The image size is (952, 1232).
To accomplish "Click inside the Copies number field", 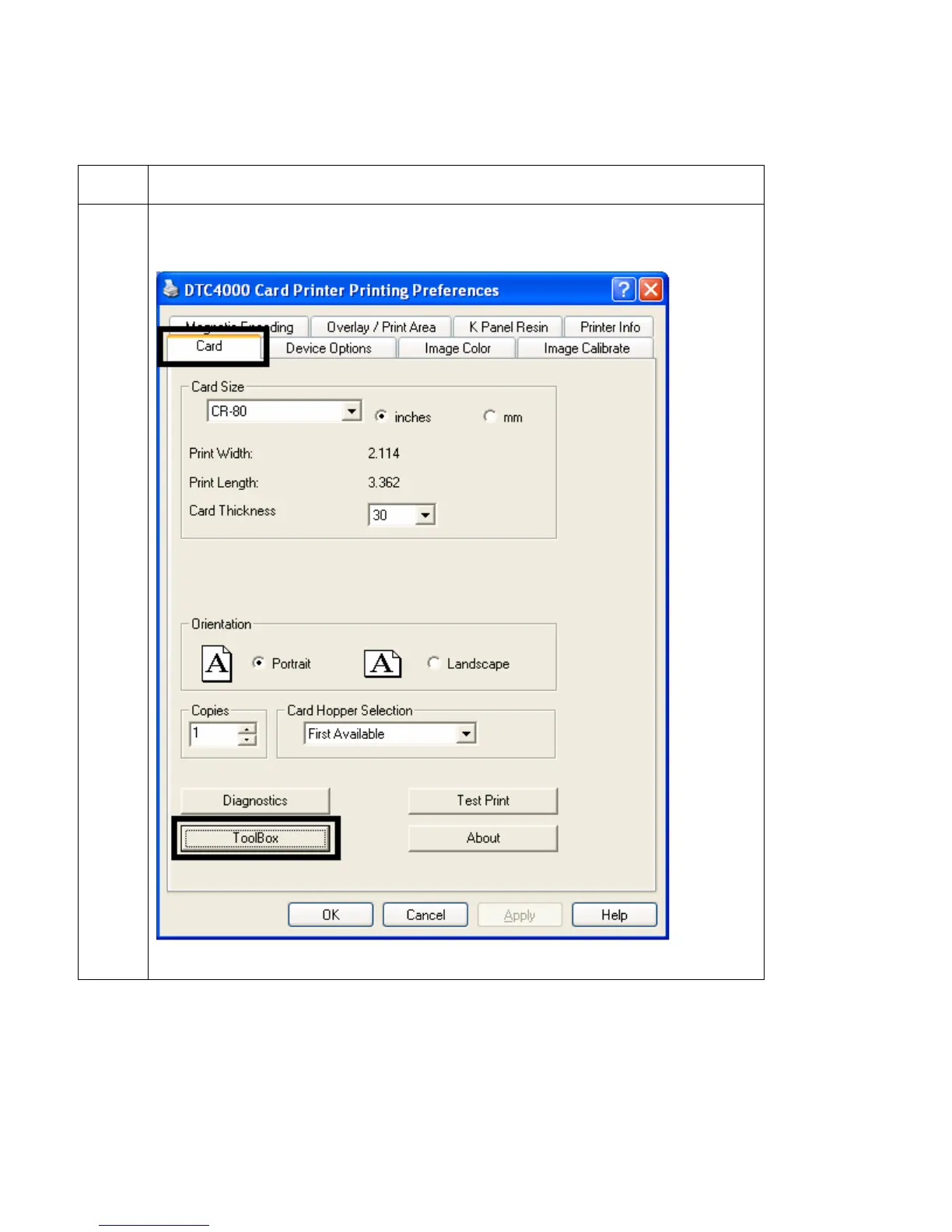I will [x=213, y=734].
